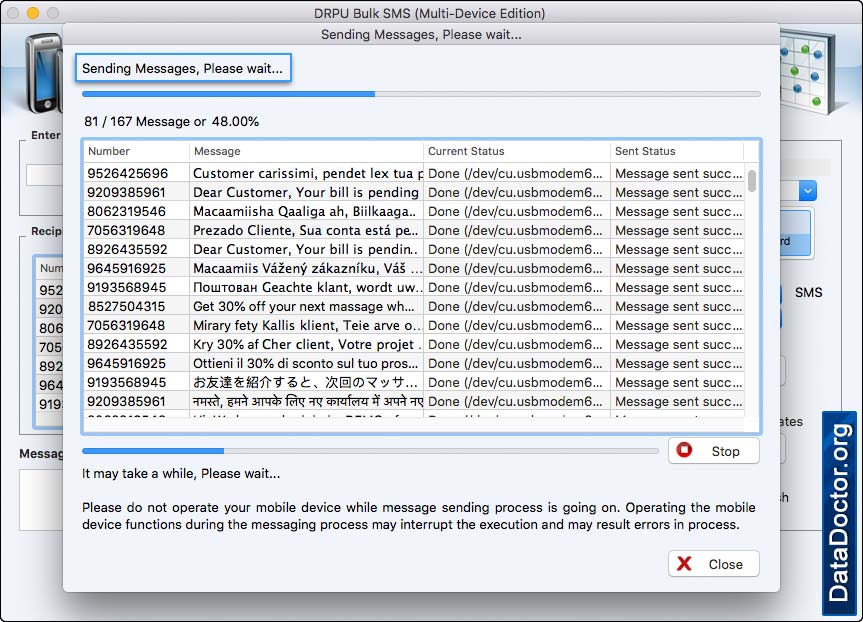Select number 8527504315 row
This screenshot has height=622, width=863.
[126, 306]
